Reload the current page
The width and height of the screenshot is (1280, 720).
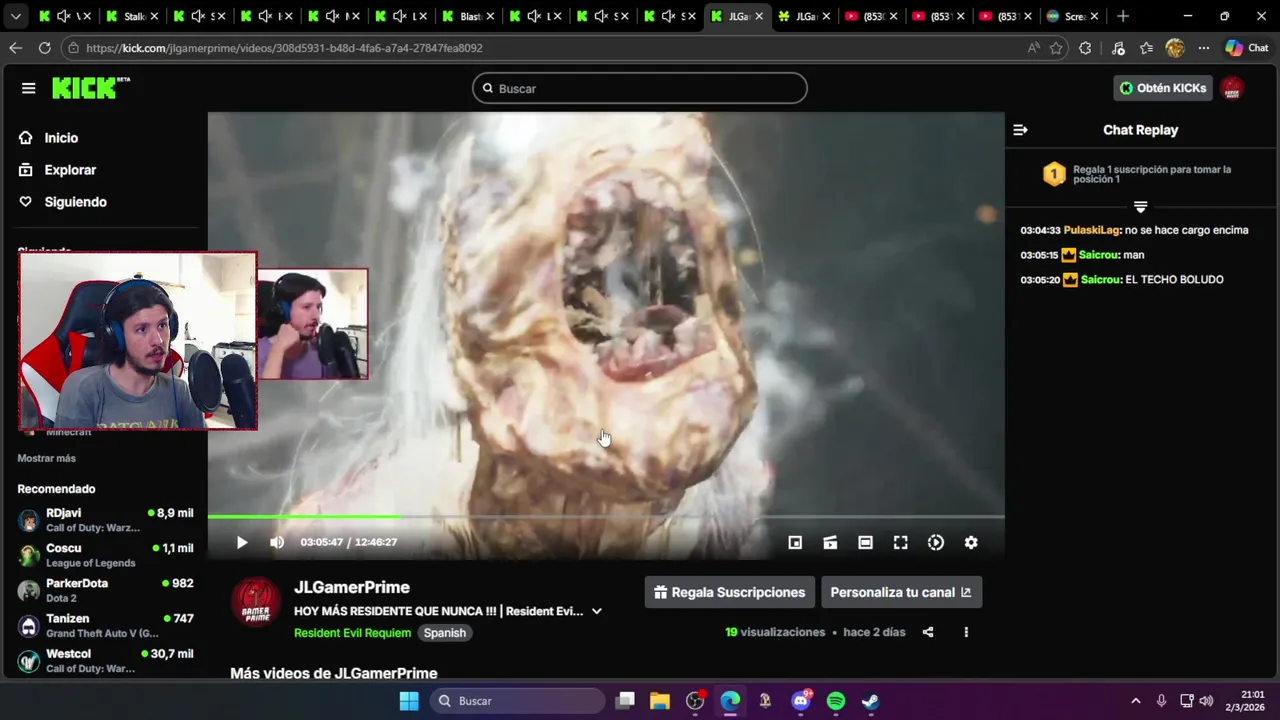pos(44,48)
